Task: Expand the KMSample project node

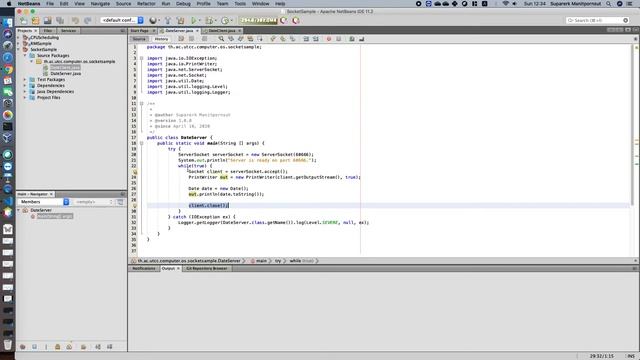Action: point(19,43)
